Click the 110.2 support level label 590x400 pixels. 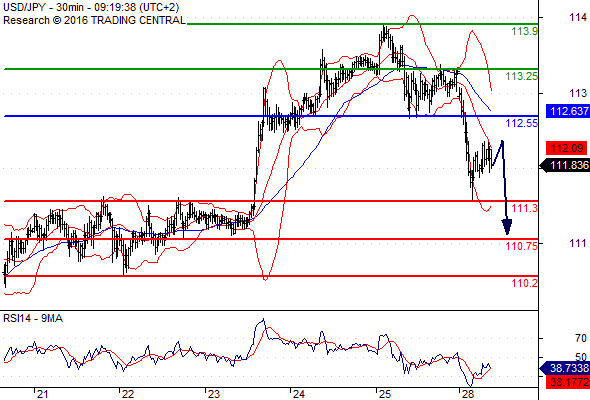525,283
